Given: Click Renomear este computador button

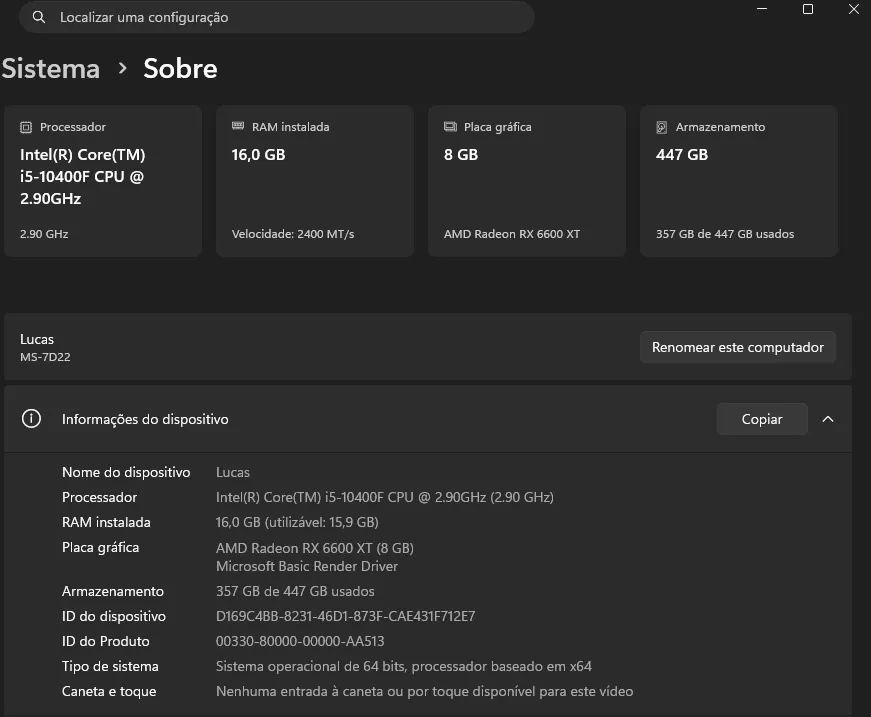Looking at the screenshot, I should [x=738, y=347].
